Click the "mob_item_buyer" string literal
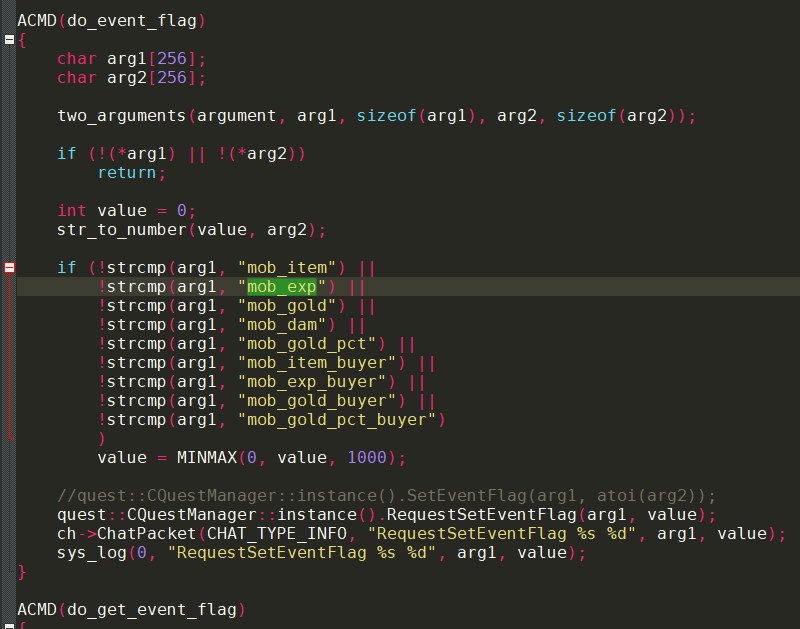The height and width of the screenshot is (629, 800). point(317,363)
